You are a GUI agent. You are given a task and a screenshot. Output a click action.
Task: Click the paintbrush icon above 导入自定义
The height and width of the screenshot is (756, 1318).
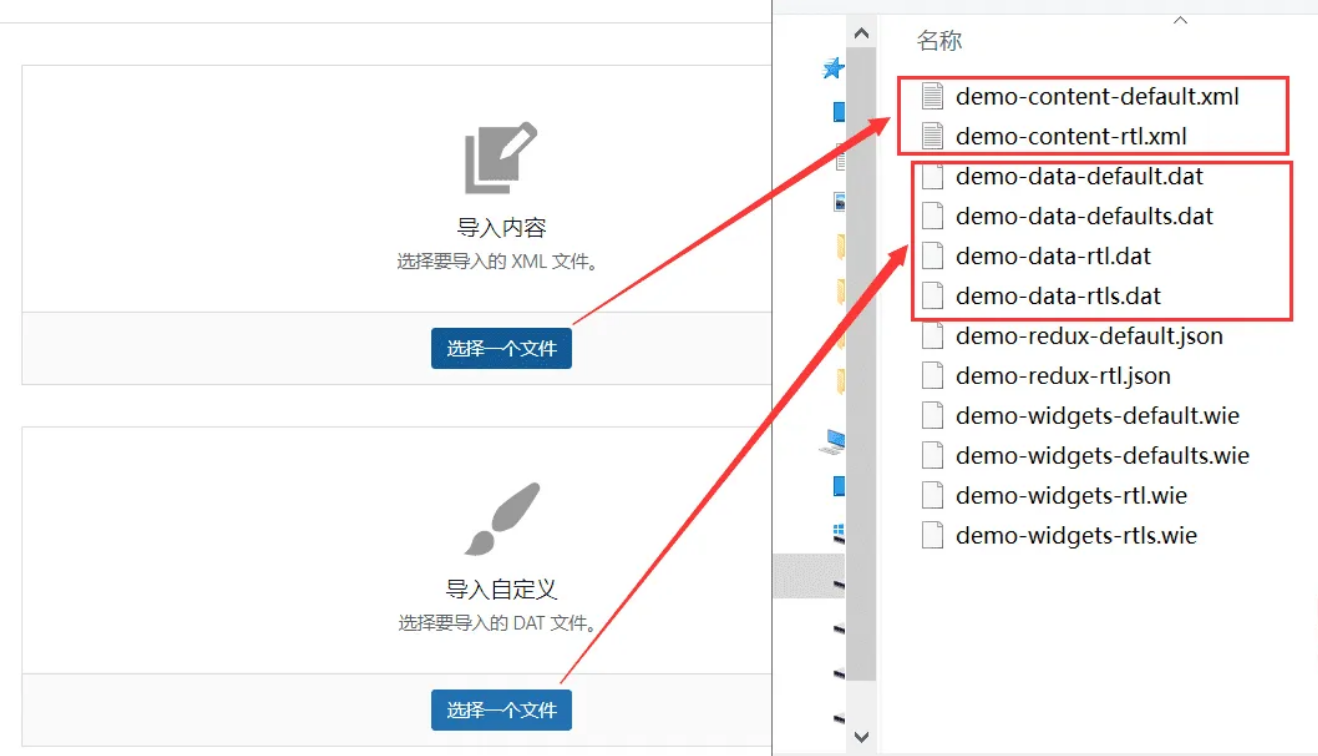pyautogui.click(x=502, y=519)
